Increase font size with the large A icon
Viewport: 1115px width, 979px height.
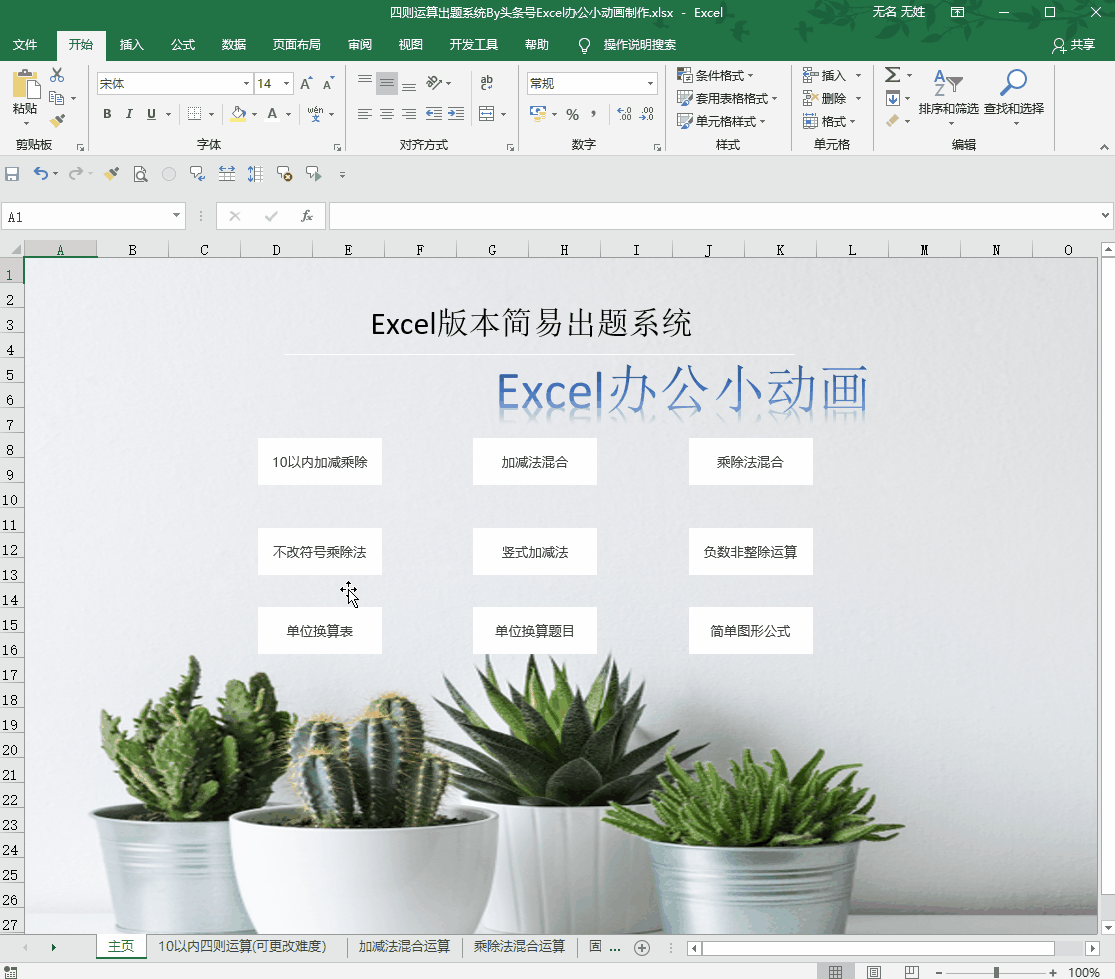point(306,84)
